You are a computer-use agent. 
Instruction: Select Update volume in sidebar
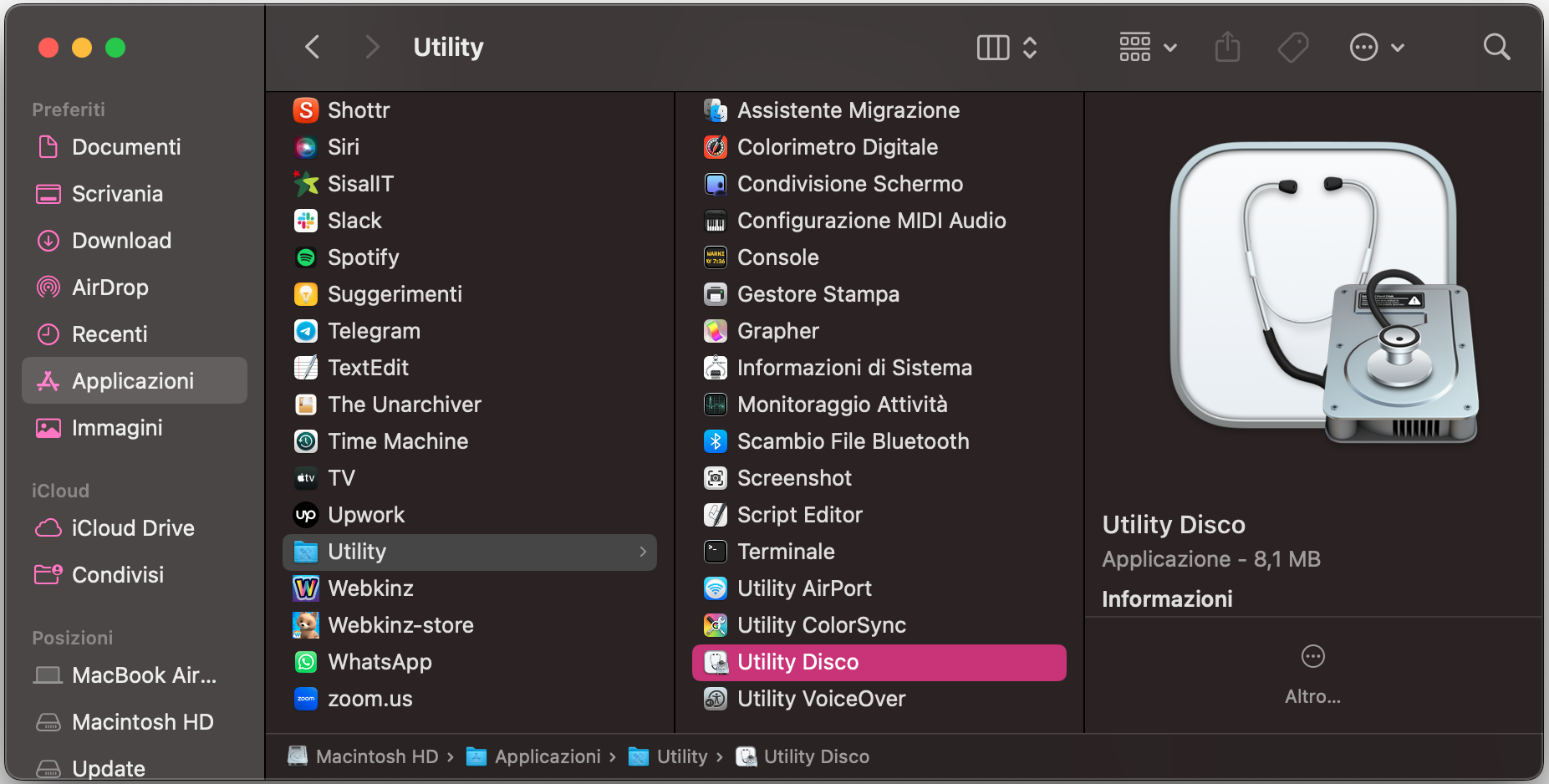pyautogui.click(x=135, y=769)
